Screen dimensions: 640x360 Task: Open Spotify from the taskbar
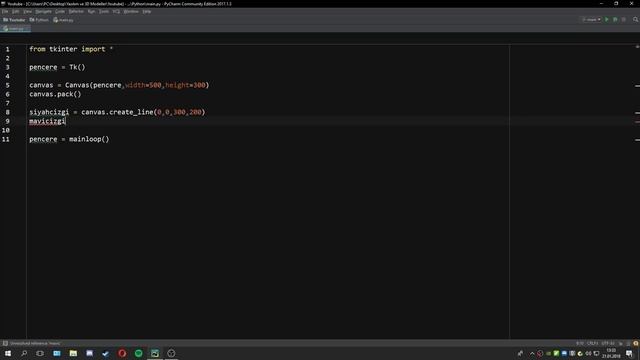pyautogui.click(x=138, y=353)
